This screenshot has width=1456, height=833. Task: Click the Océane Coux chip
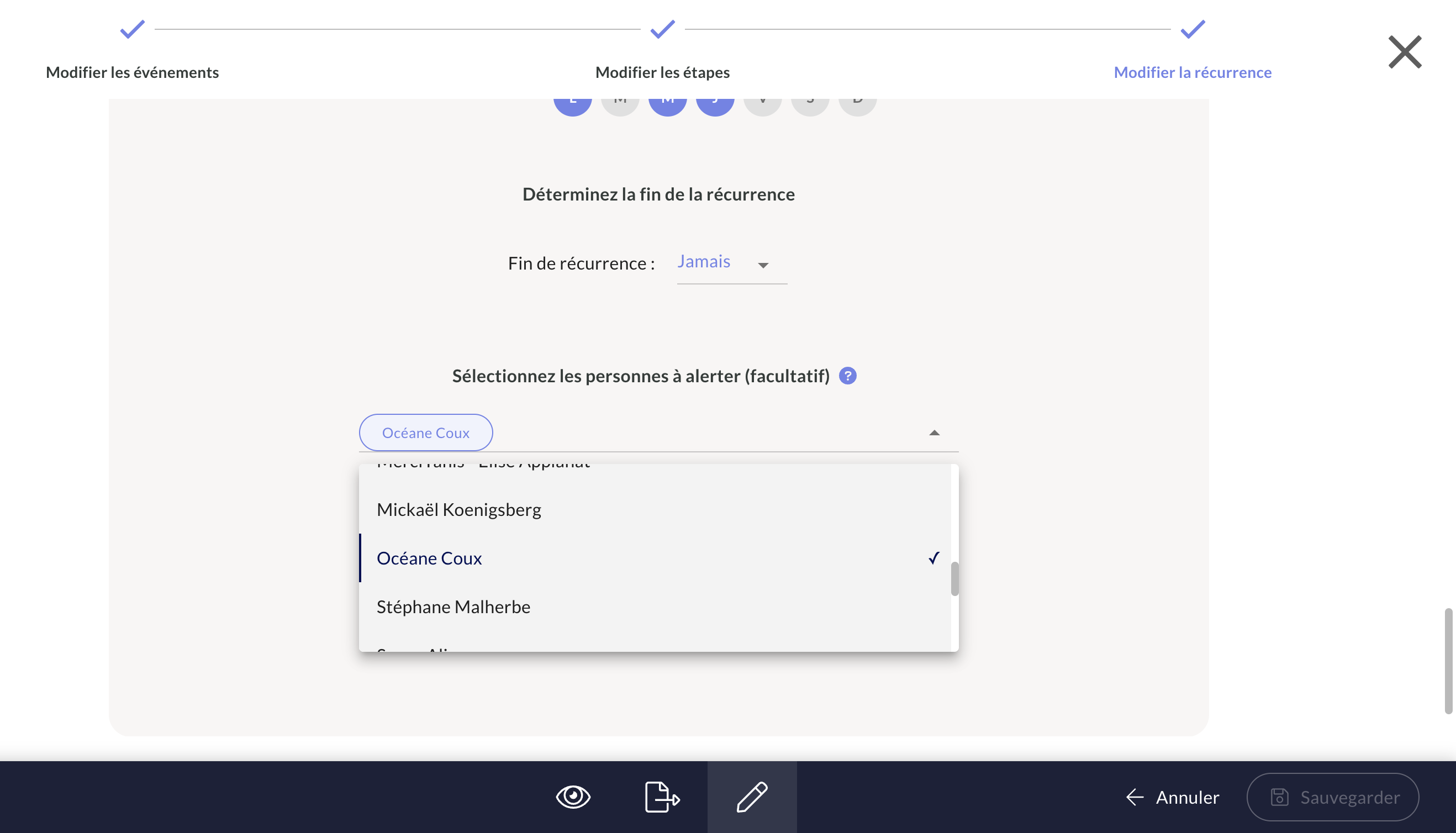(426, 433)
